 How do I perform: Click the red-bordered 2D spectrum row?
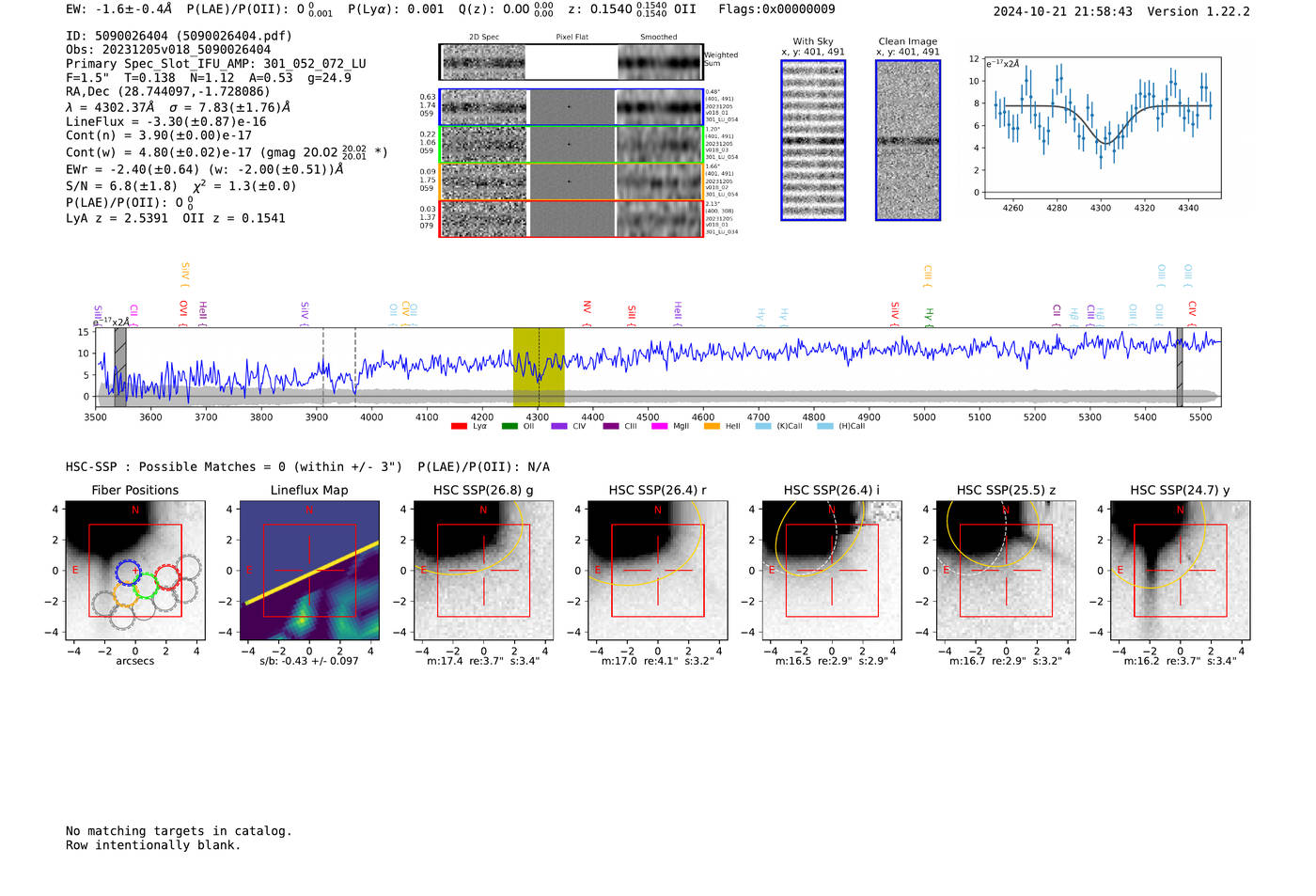tap(571, 219)
